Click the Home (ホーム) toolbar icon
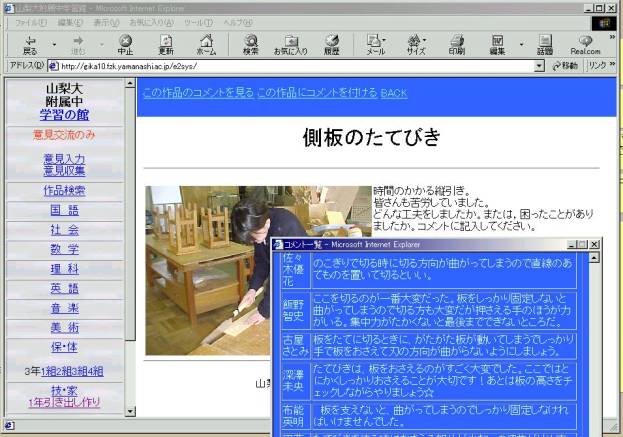Image resolution: width=623 pixels, height=437 pixels. (x=207, y=45)
